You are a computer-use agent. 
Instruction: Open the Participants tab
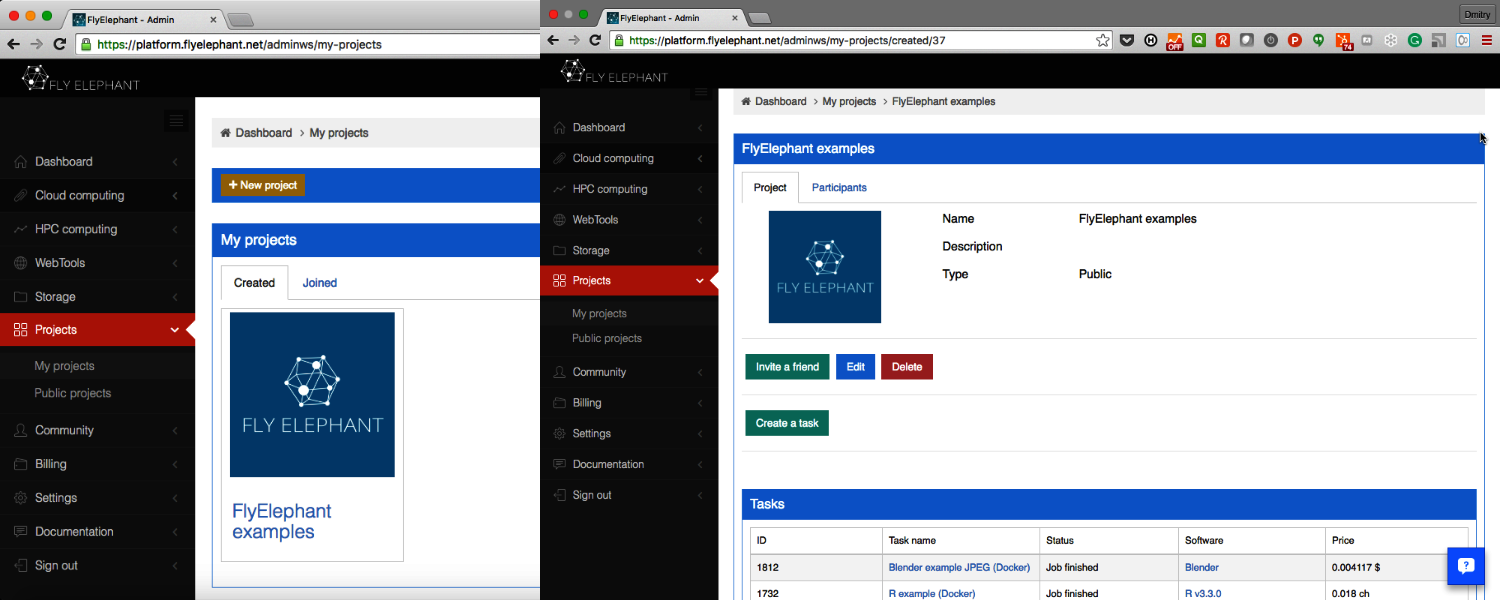(839, 187)
